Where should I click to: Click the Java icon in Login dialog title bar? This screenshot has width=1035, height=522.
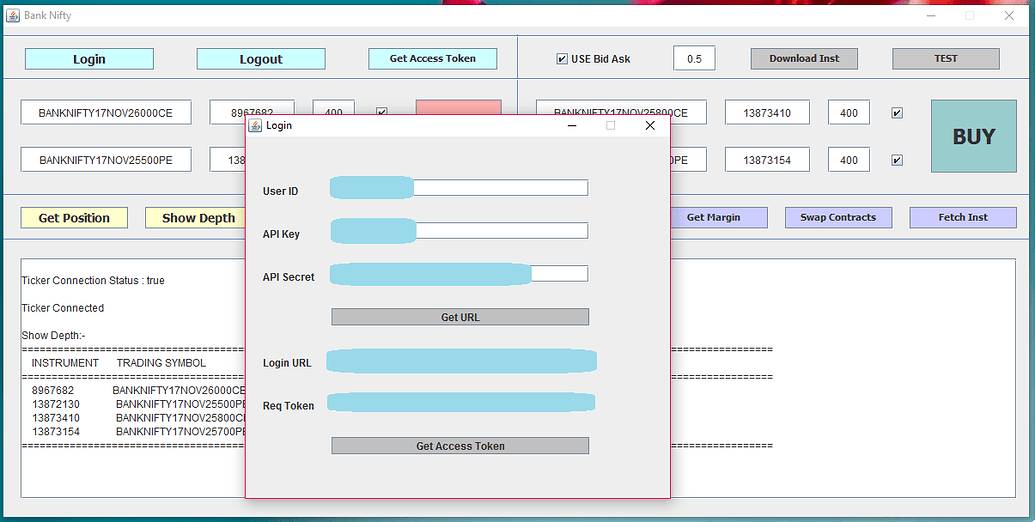255,126
